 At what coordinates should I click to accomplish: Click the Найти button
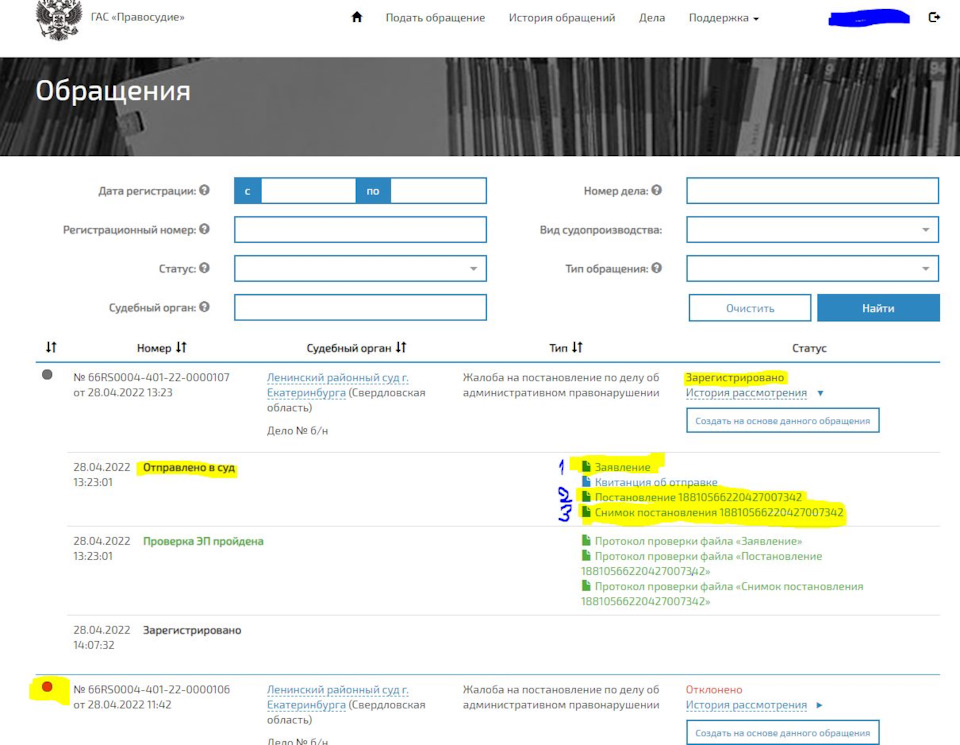pyautogui.click(x=879, y=308)
